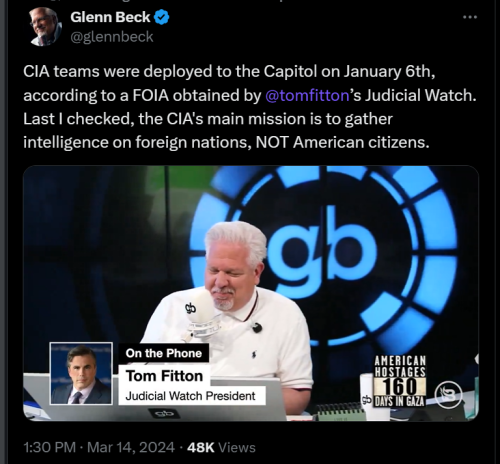Click the Tom Fitton photo inset
Screen dimensions: 500x464
point(81,373)
